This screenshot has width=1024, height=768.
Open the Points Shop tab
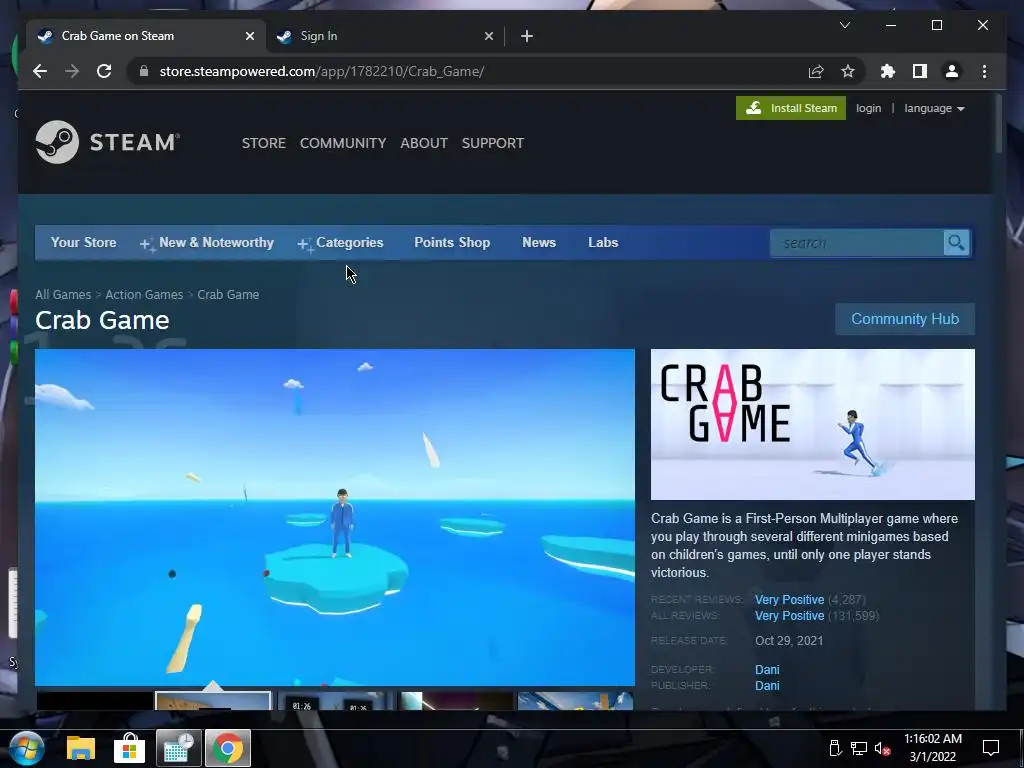452,242
